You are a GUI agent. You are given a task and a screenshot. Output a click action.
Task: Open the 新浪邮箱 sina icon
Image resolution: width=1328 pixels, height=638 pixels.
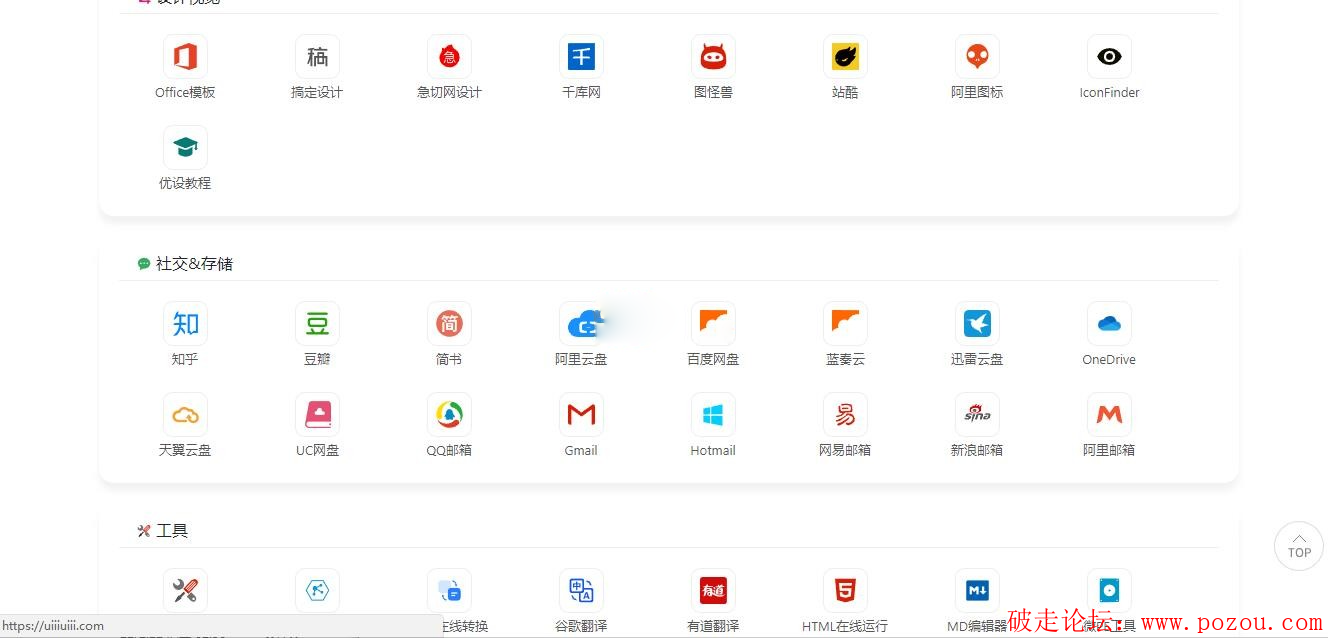(x=977, y=415)
